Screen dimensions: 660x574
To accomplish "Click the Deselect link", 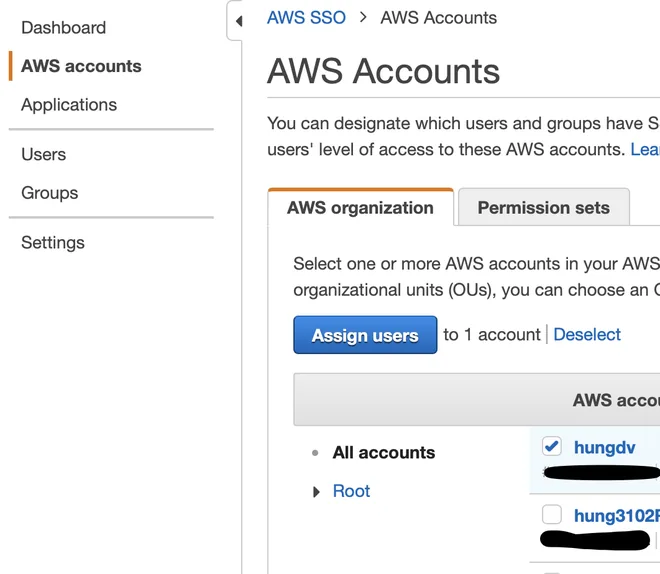I will pos(587,335).
